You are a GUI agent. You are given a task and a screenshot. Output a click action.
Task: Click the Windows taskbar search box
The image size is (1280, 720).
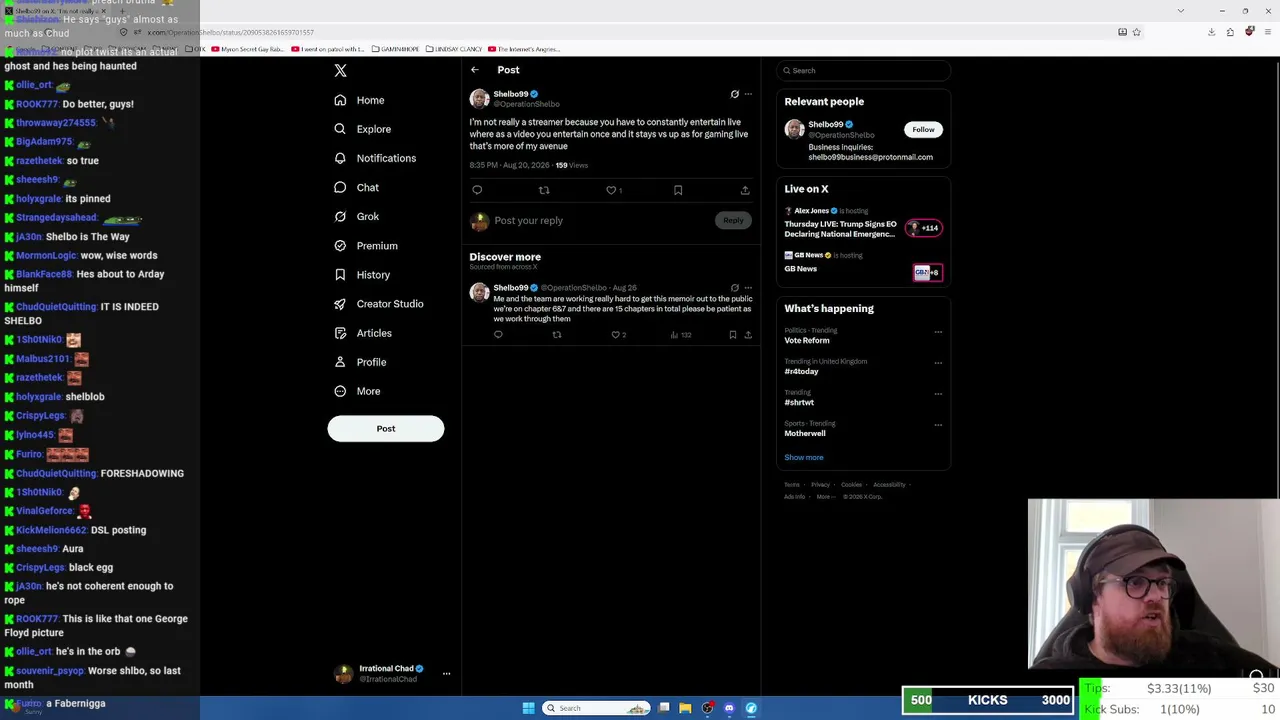coord(597,708)
